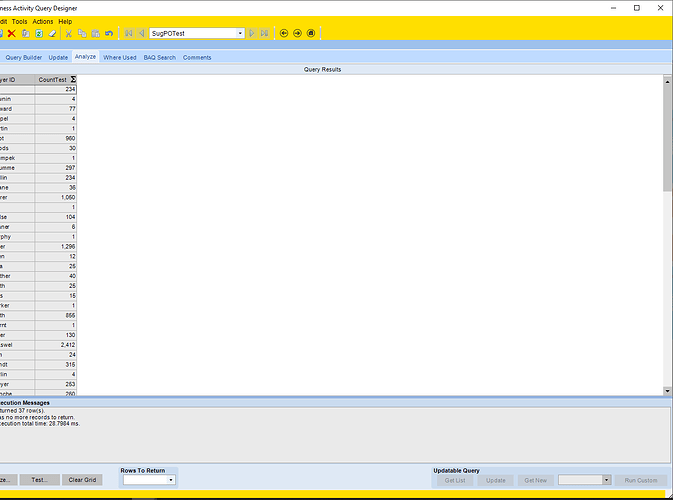
Task: Select the Analyze tab
Action: (x=85, y=57)
